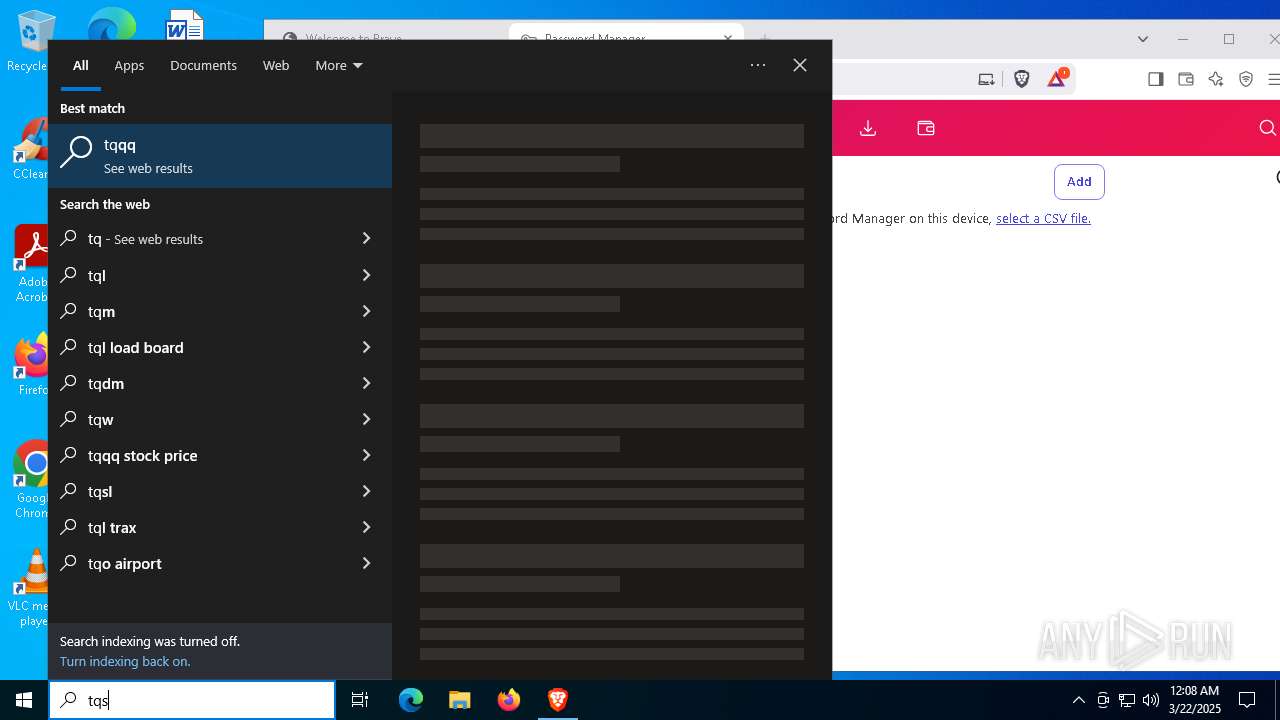Select the All search filter tab
This screenshot has height=720, width=1280.
(x=81, y=65)
